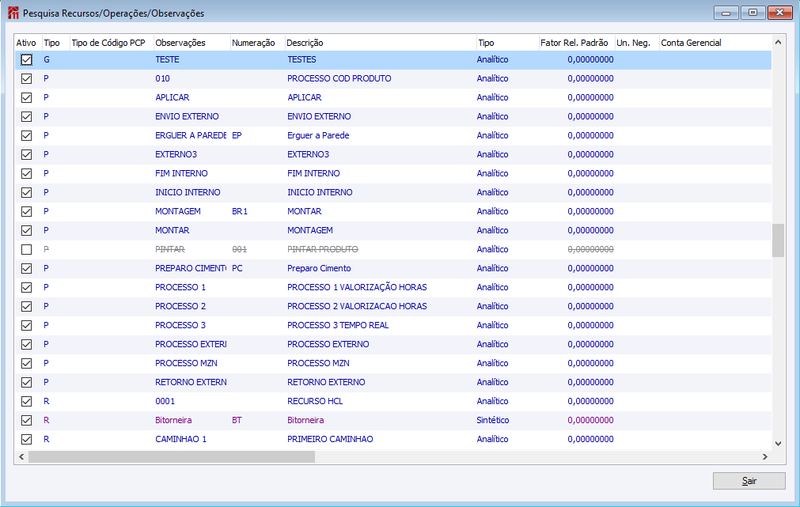Toggle Ativo checkbox for MONTAGEM row
Image resolution: width=800 pixels, height=507 pixels.
coord(27,211)
